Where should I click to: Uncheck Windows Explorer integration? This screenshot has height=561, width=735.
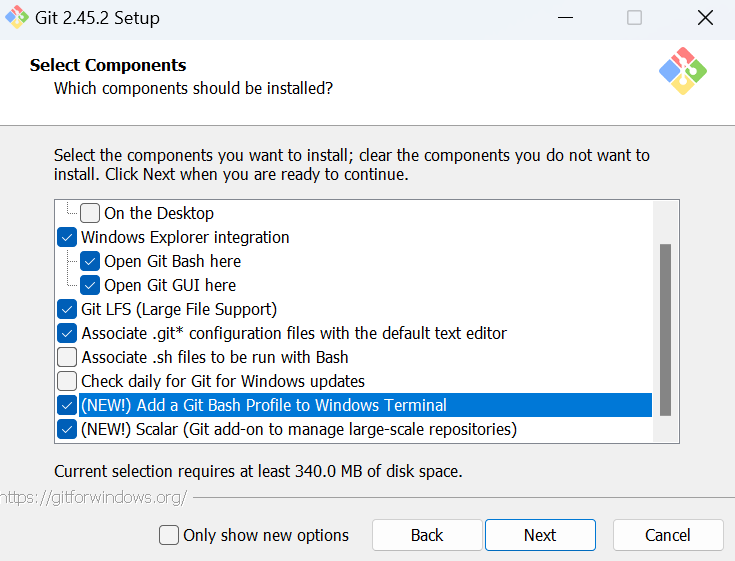click(x=67, y=237)
